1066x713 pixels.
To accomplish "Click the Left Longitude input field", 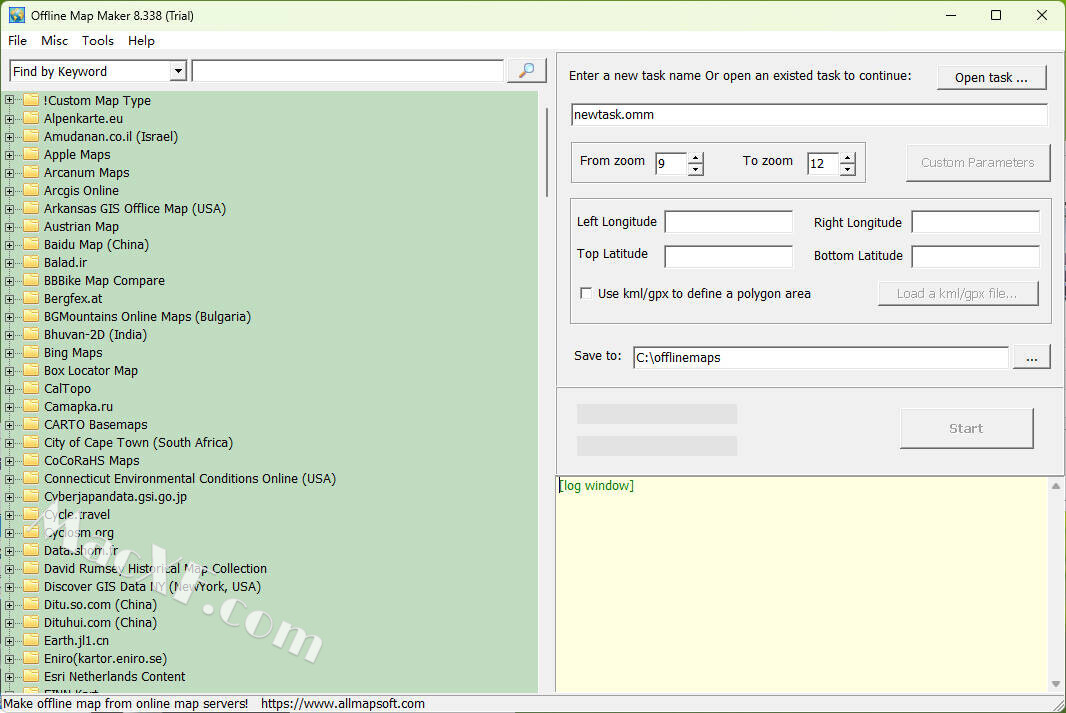I will point(728,222).
